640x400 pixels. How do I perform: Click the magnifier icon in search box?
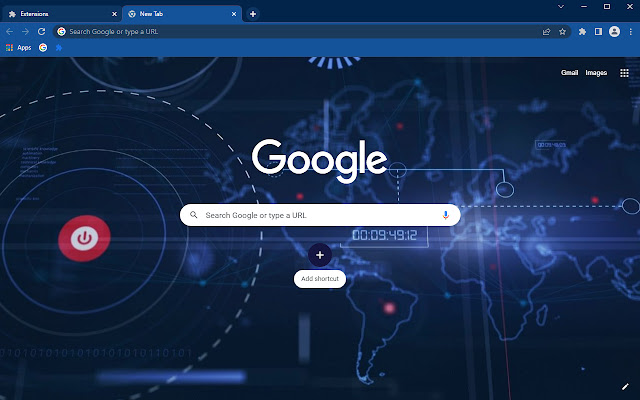tap(193, 215)
